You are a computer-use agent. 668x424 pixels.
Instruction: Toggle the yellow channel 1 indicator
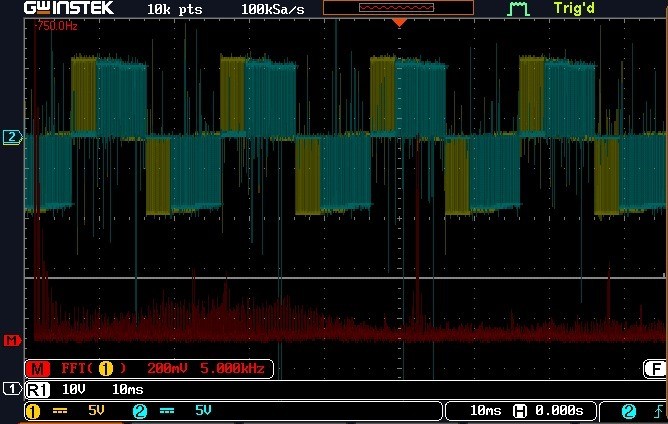pyautogui.click(x=33, y=411)
